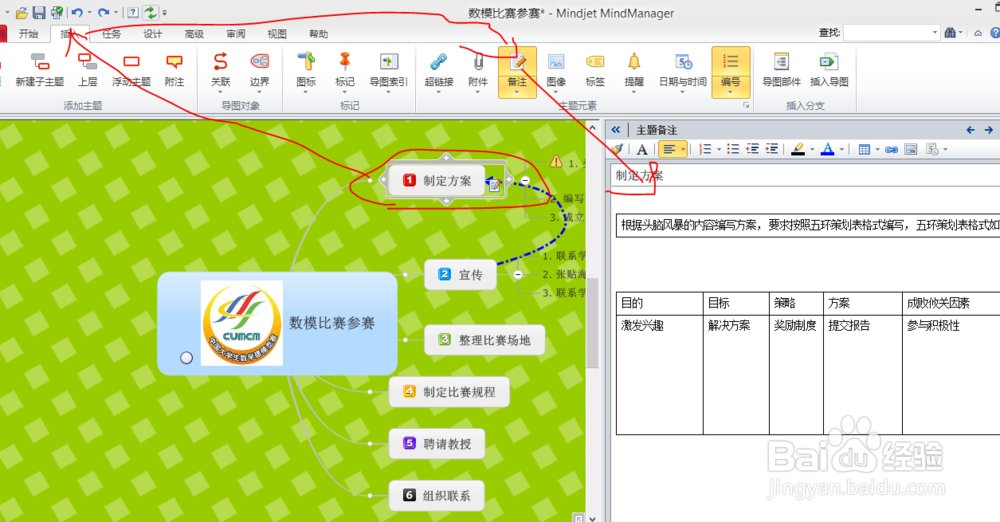Viewport: 1000px width, 522px height.
Task: Switch to the 设计 ribbon tab
Action: coord(152,34)
